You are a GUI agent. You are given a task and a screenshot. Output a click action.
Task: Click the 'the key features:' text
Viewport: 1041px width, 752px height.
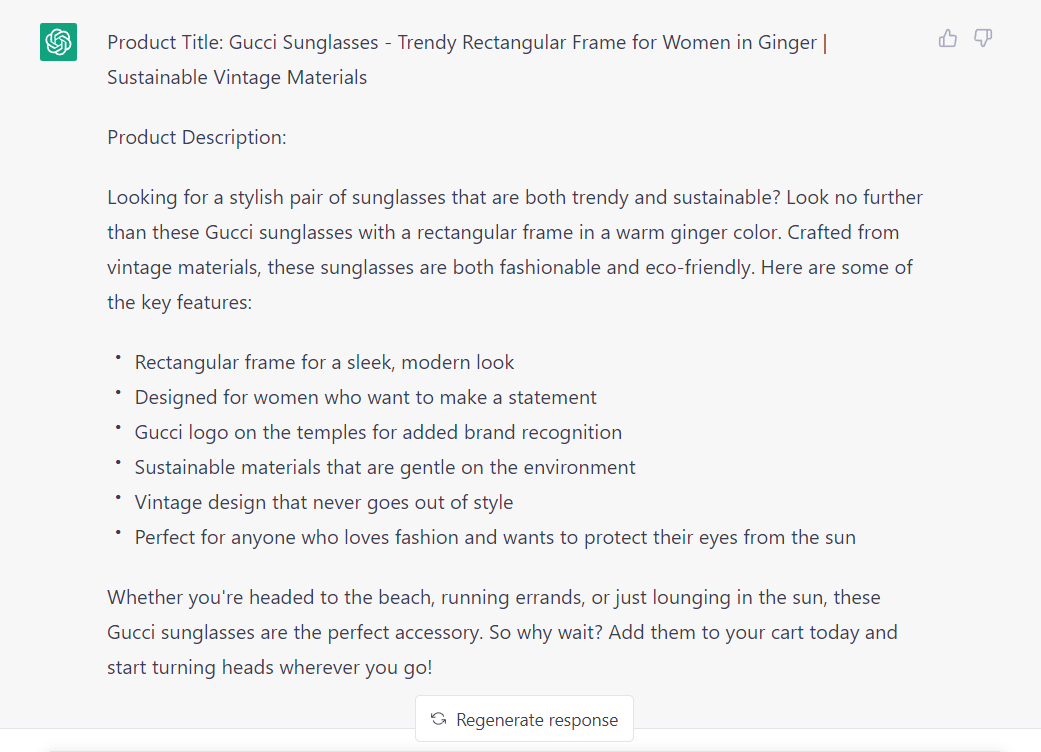coord(179,302)
